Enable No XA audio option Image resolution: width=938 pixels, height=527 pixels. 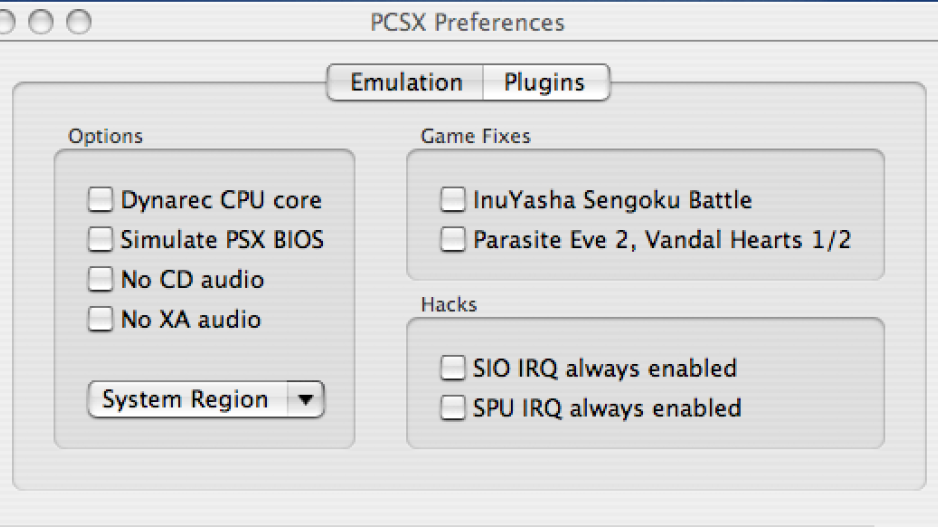[x=100, y=320]
